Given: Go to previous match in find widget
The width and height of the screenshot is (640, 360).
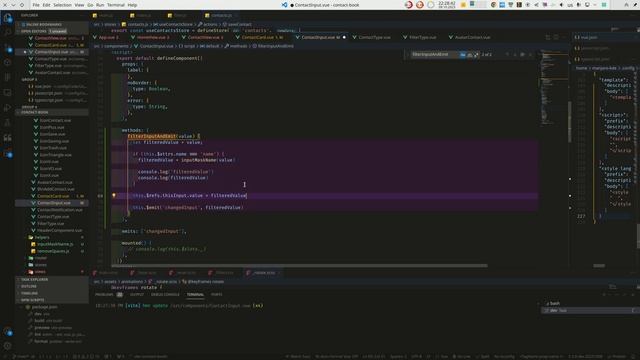Looking at the screenshot, I should 507,54.
